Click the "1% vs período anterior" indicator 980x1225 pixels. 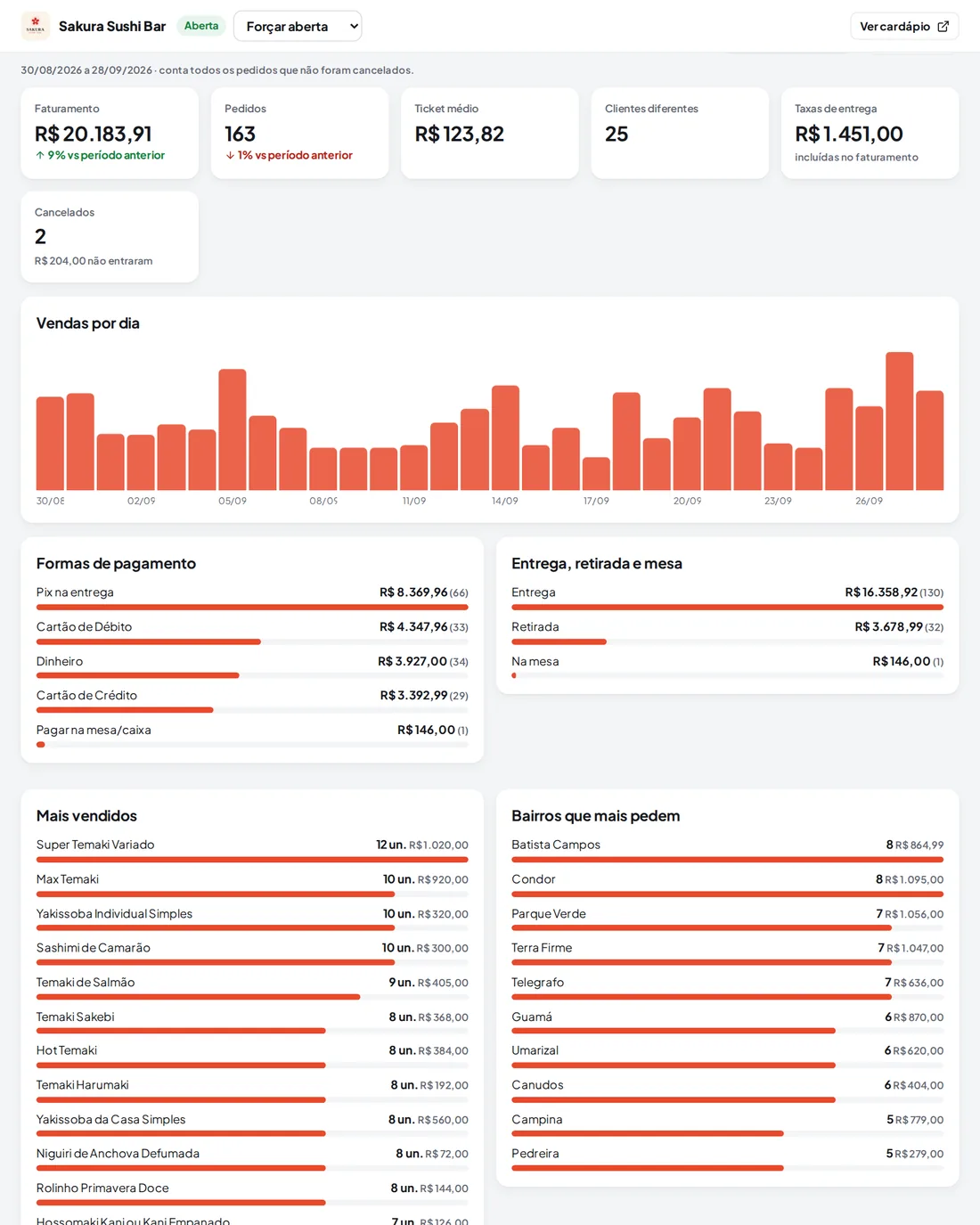click(x=289, y=155)
